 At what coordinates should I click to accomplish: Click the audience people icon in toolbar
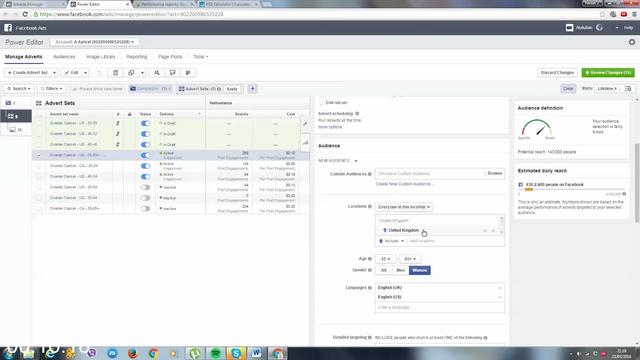(x=157, y=73)
